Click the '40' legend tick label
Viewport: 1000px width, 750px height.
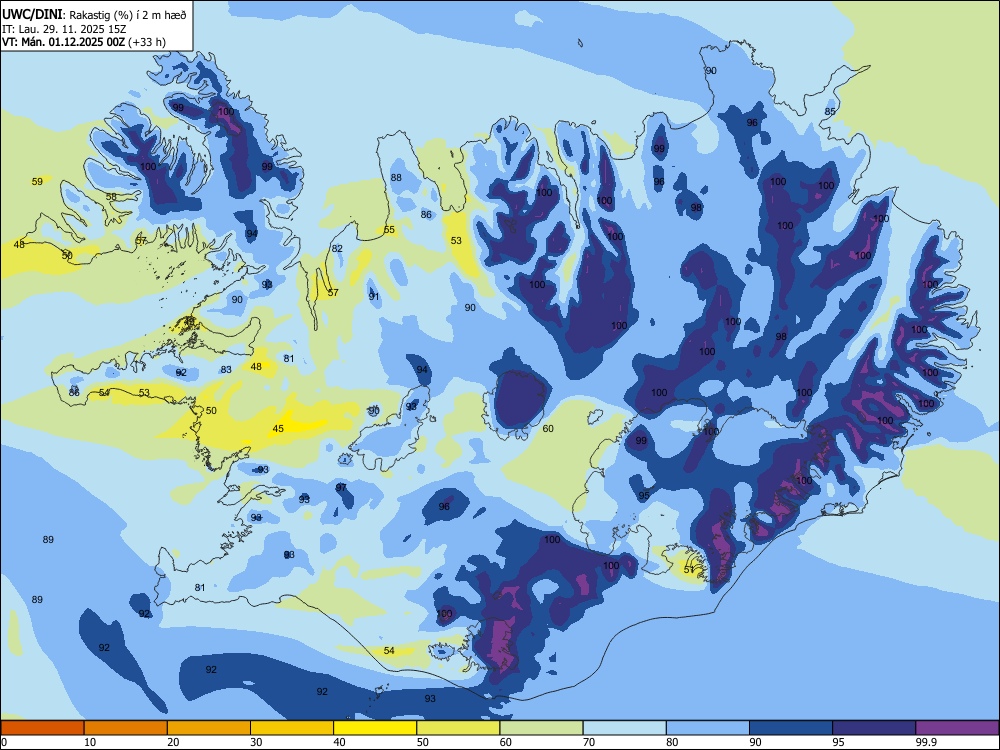339,742
